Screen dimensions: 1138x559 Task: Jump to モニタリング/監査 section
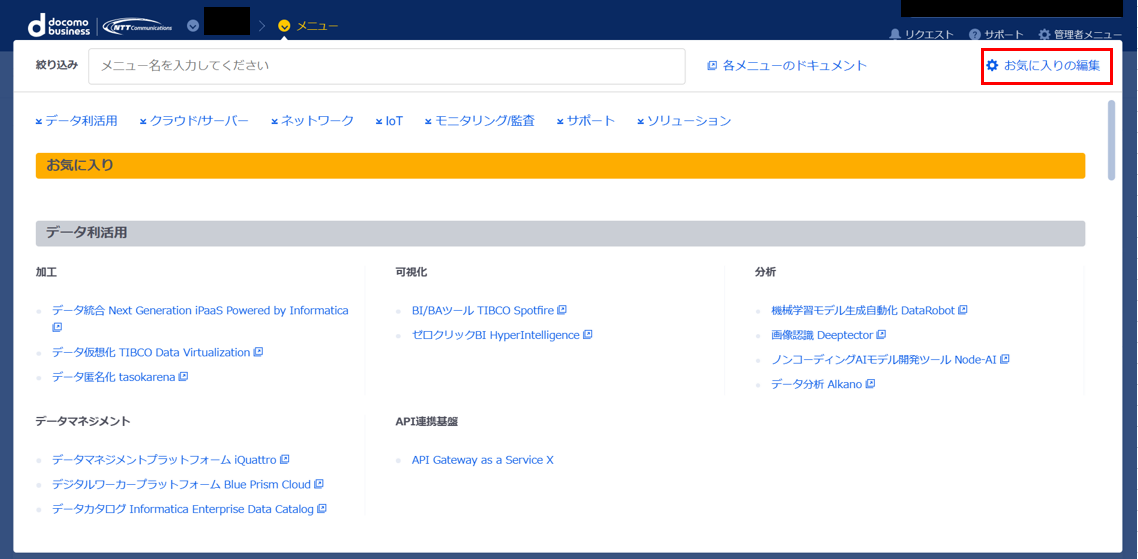(479, 121)
